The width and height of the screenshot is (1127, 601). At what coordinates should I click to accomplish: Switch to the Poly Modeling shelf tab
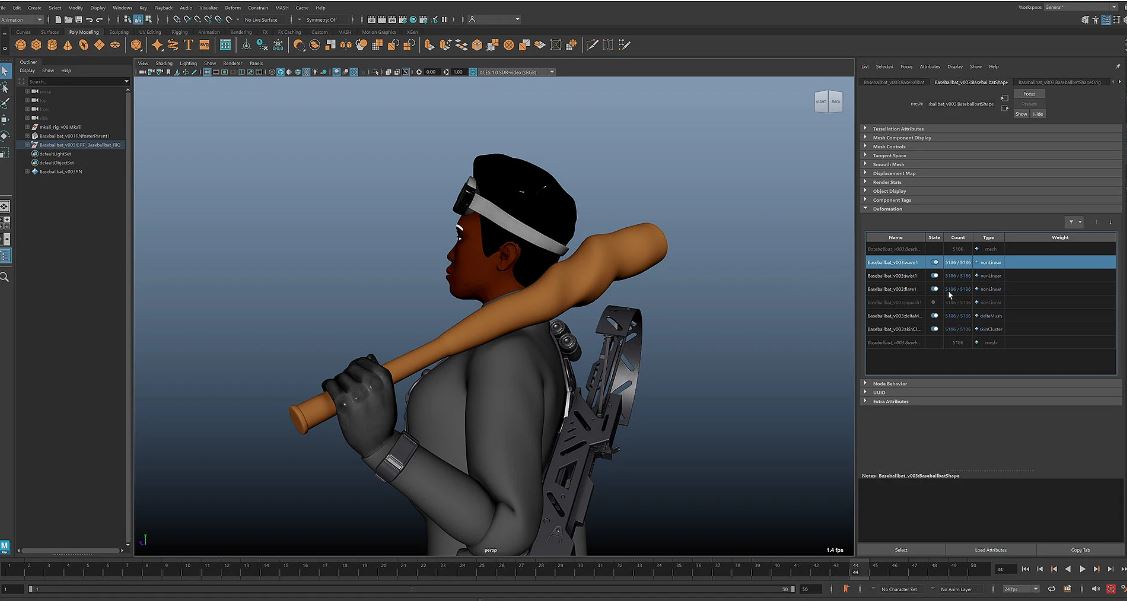[x=83, y=32]
